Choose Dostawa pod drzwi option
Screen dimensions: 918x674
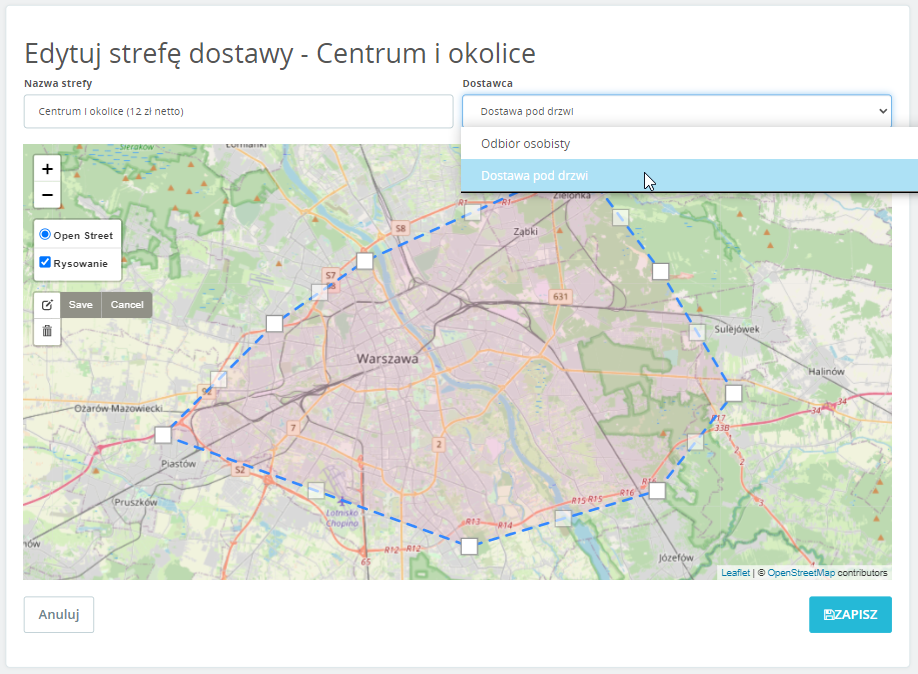689,176
